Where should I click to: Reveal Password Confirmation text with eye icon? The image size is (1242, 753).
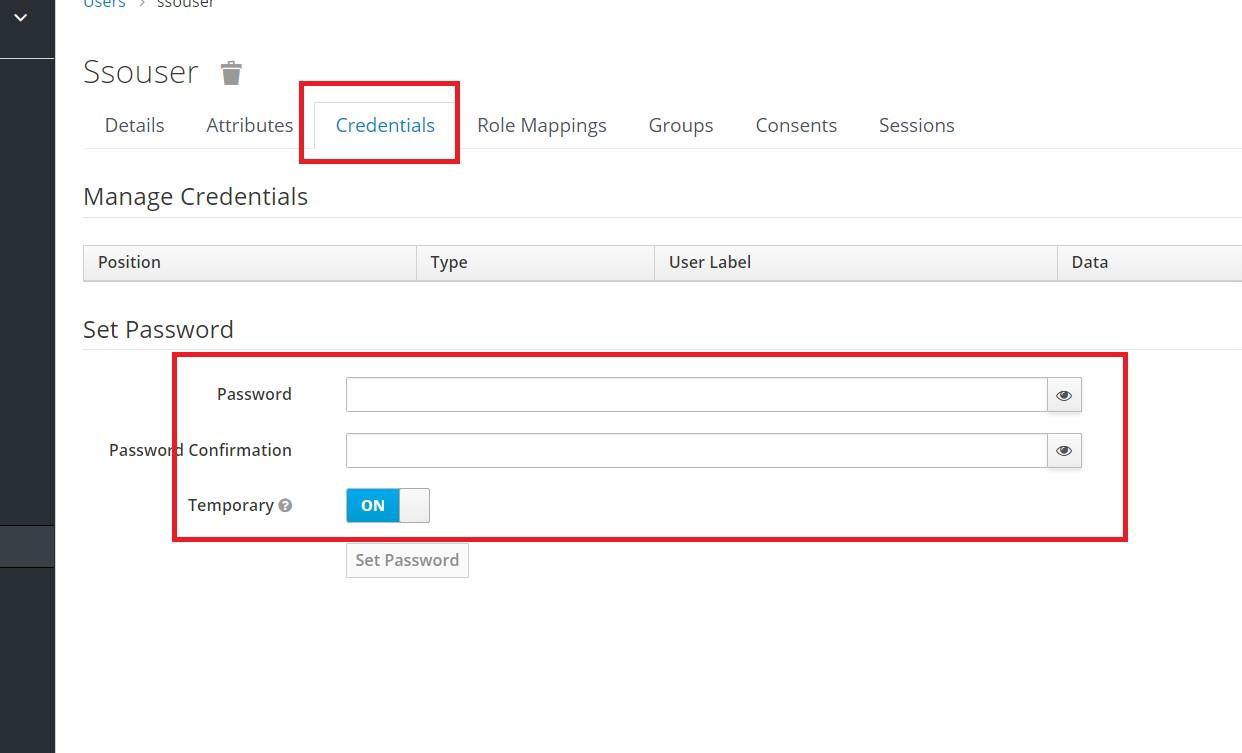pyautogui.click(x=1064, y=451)
